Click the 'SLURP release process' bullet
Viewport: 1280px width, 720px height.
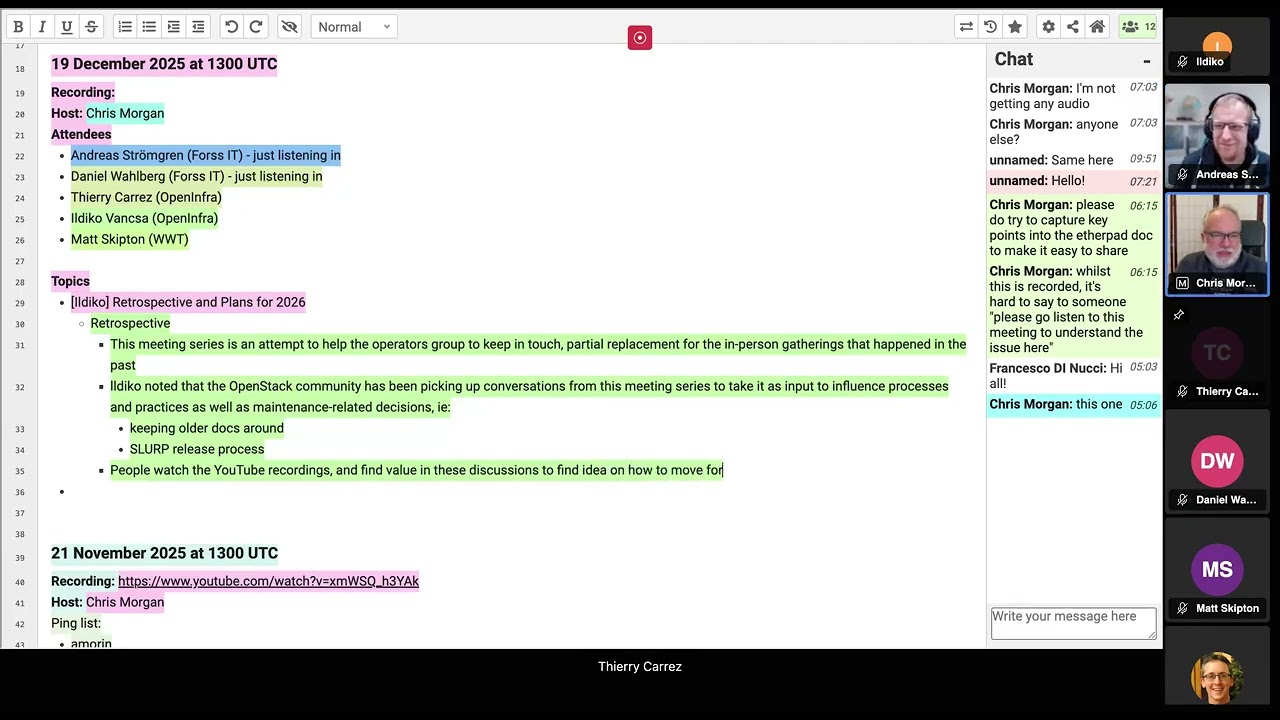click(197, 449)
